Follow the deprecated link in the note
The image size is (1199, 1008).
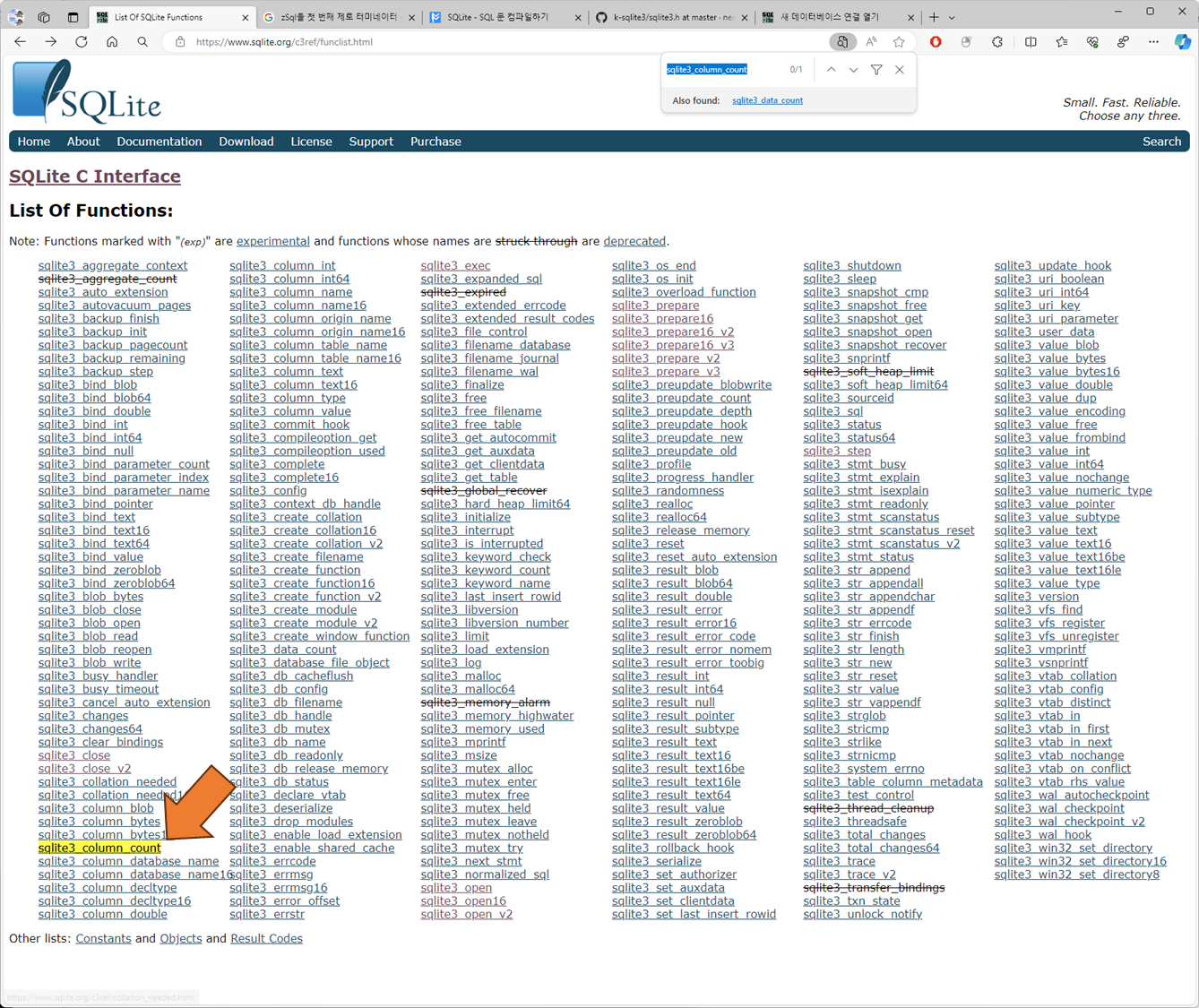point(634,241)
